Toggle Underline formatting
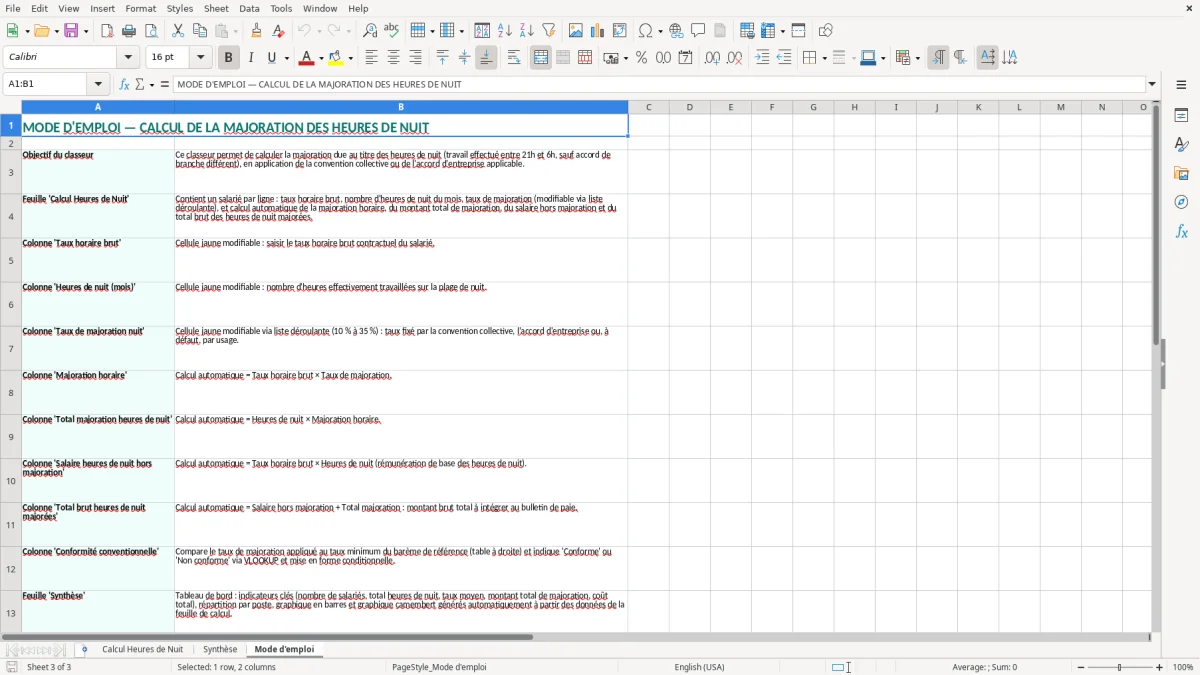 (x=271, y=58)
